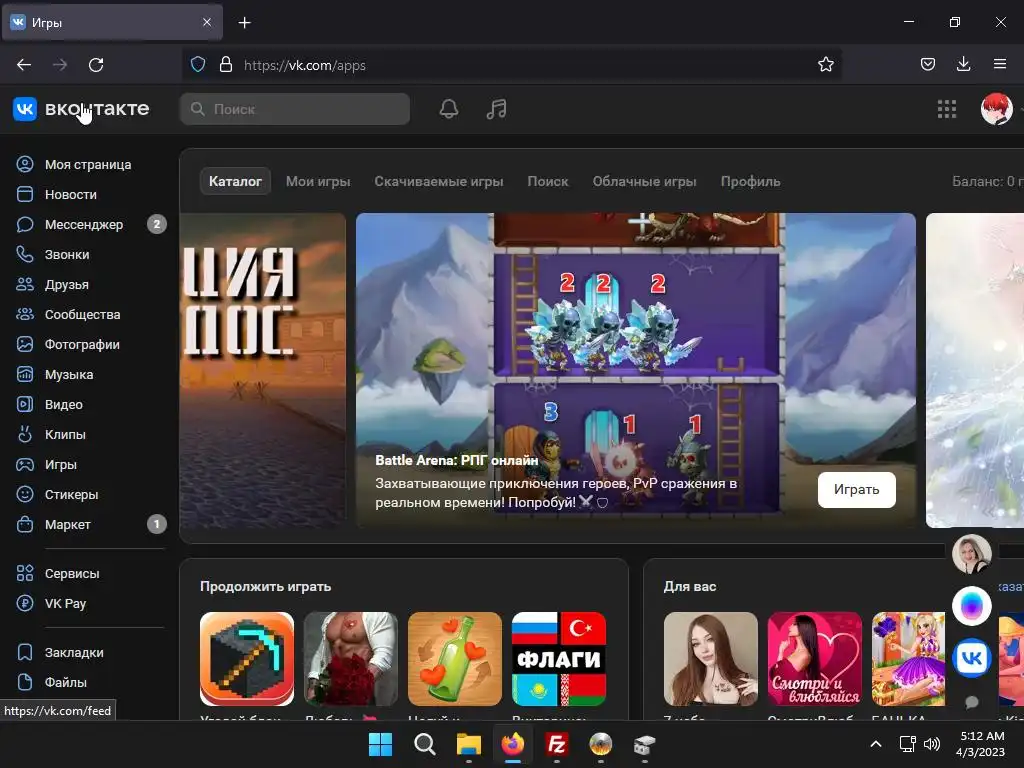Click the Friends sidebar icon
Screen dimensions: 1024x768
pos(25,284)
